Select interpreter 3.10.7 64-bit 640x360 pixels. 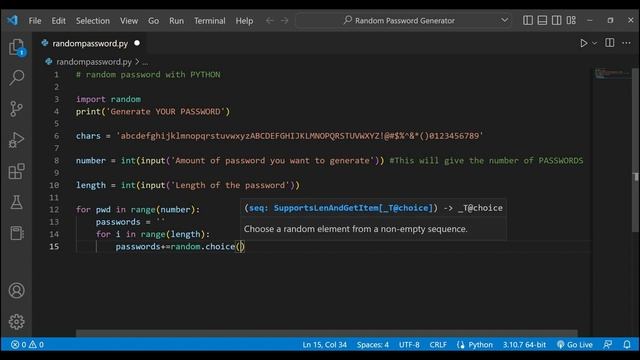[524, 345]
